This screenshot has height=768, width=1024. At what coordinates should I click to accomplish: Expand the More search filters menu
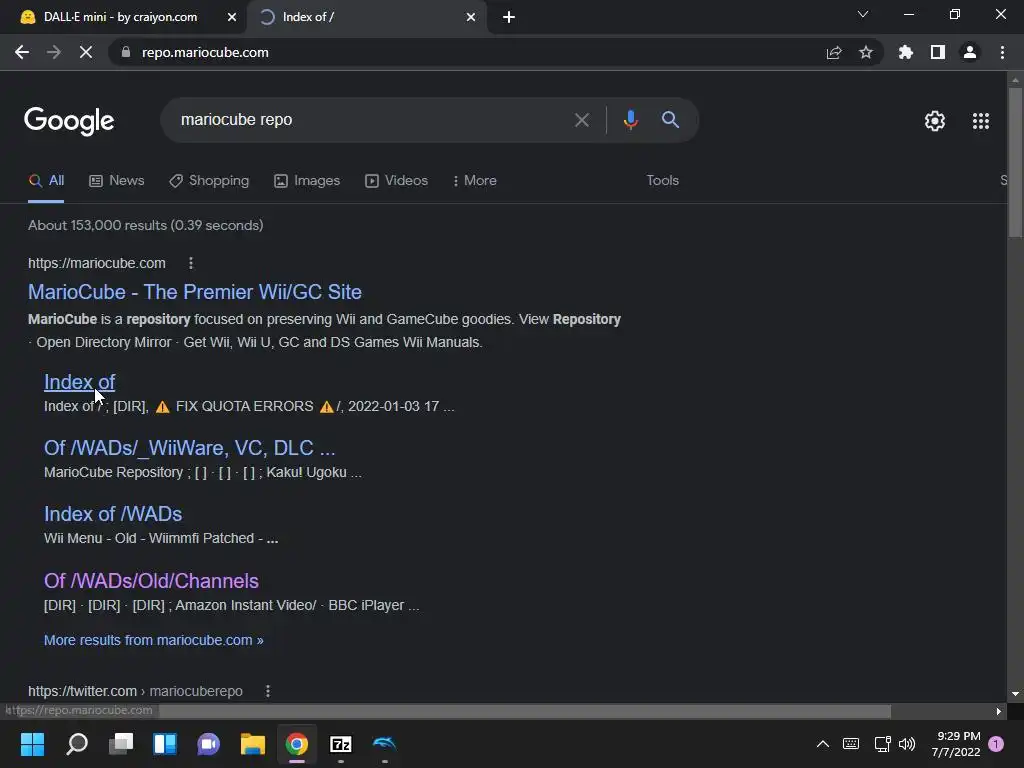pos(475,181)
